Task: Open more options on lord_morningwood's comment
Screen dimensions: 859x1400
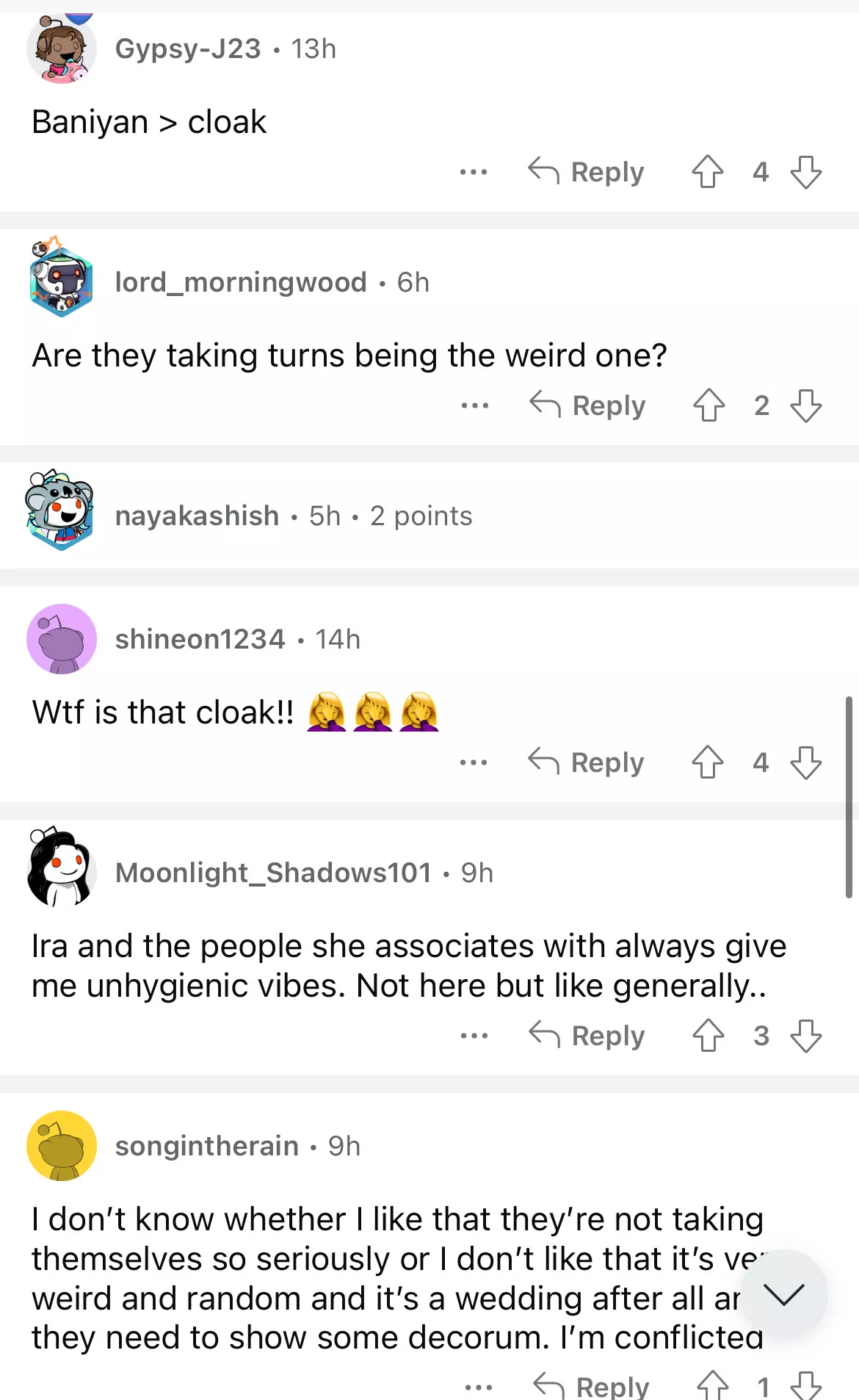Action: click(x=474, y=405)
